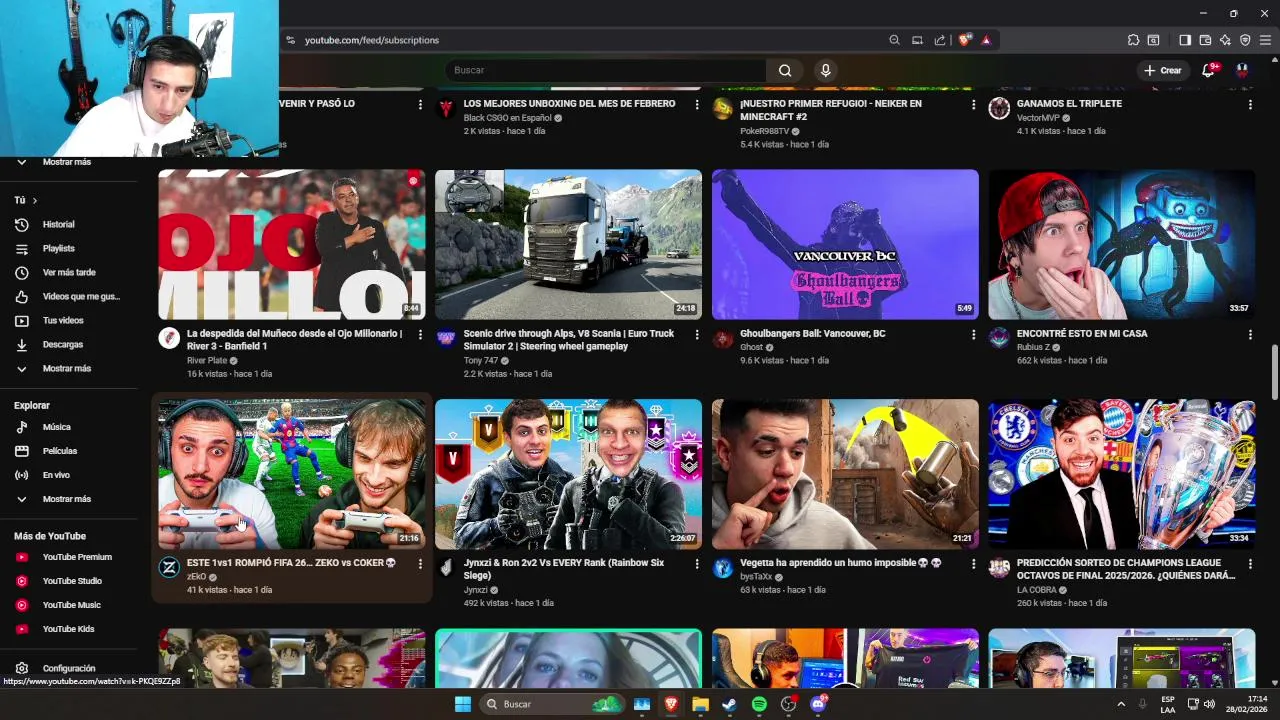Open Ver más tarde list
Image resolution: width=1280 pixels, height=720 pixels.
69,272
